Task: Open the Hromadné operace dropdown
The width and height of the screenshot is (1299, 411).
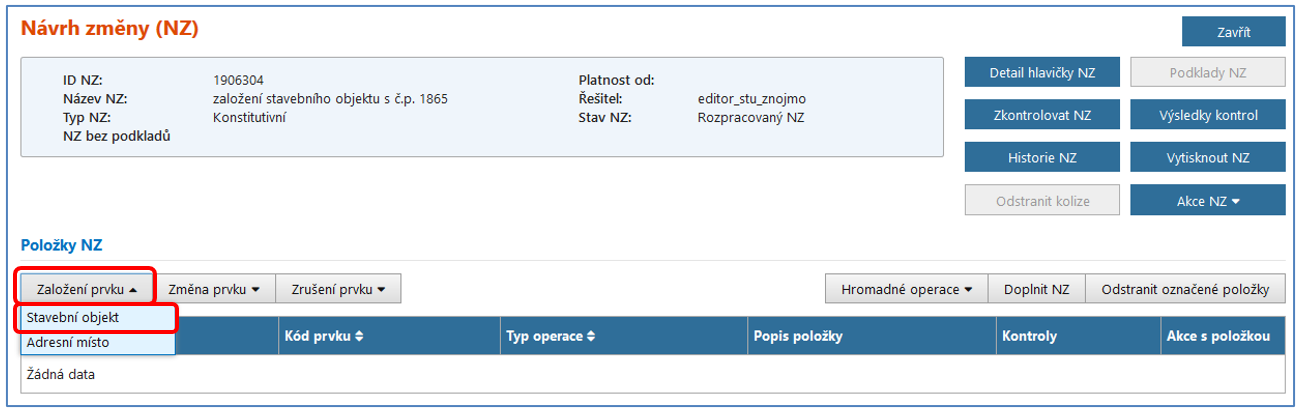Action: pos(906,290)
